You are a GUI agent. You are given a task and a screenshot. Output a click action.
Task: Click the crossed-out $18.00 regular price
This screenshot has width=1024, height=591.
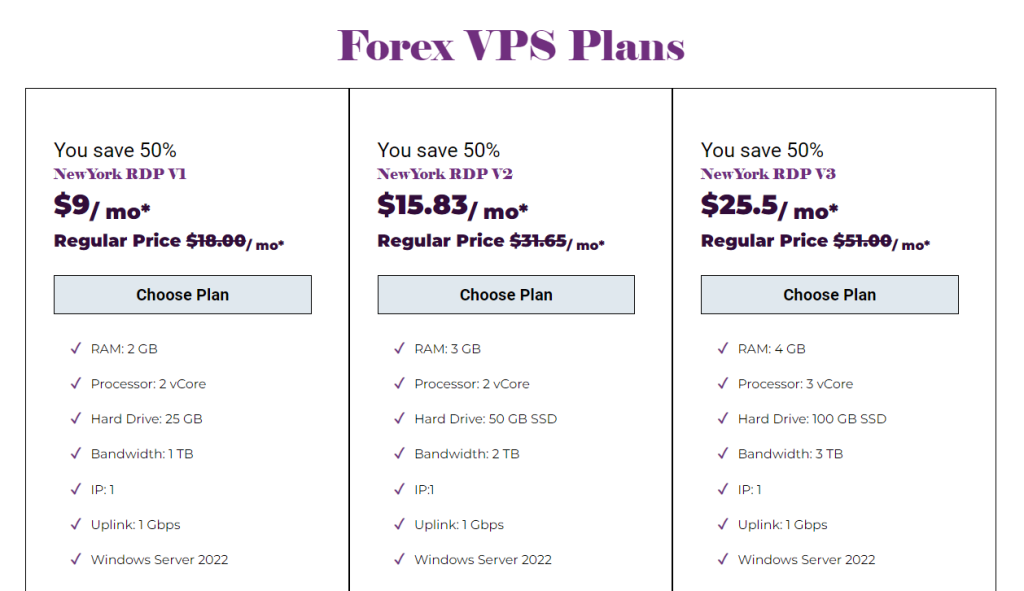tap(216, 241)
